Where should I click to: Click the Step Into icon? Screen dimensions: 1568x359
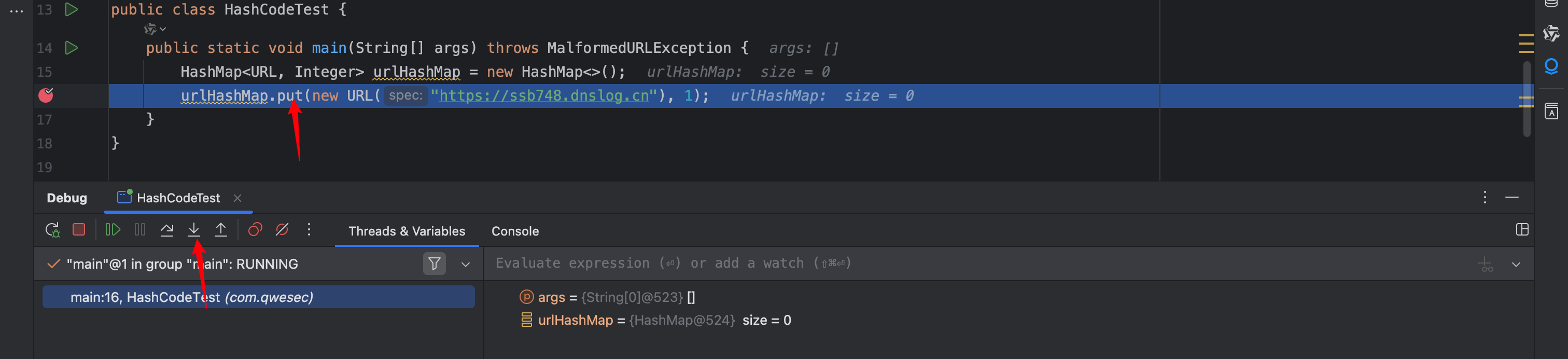click(x=193, y=230)
